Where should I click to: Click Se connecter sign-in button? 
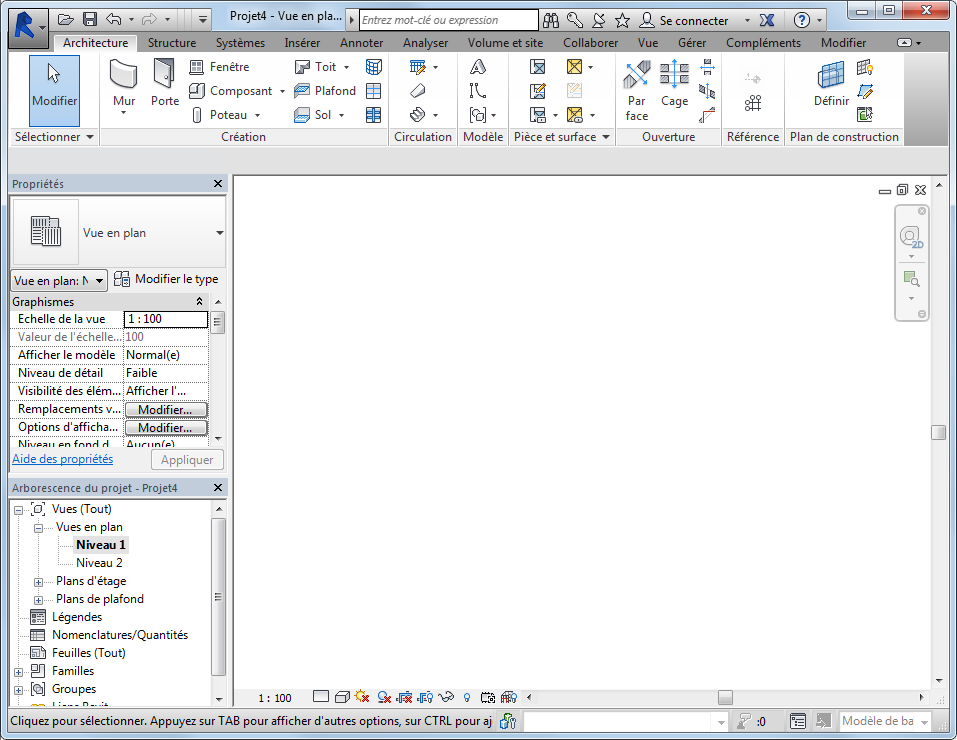coord(684,20)
